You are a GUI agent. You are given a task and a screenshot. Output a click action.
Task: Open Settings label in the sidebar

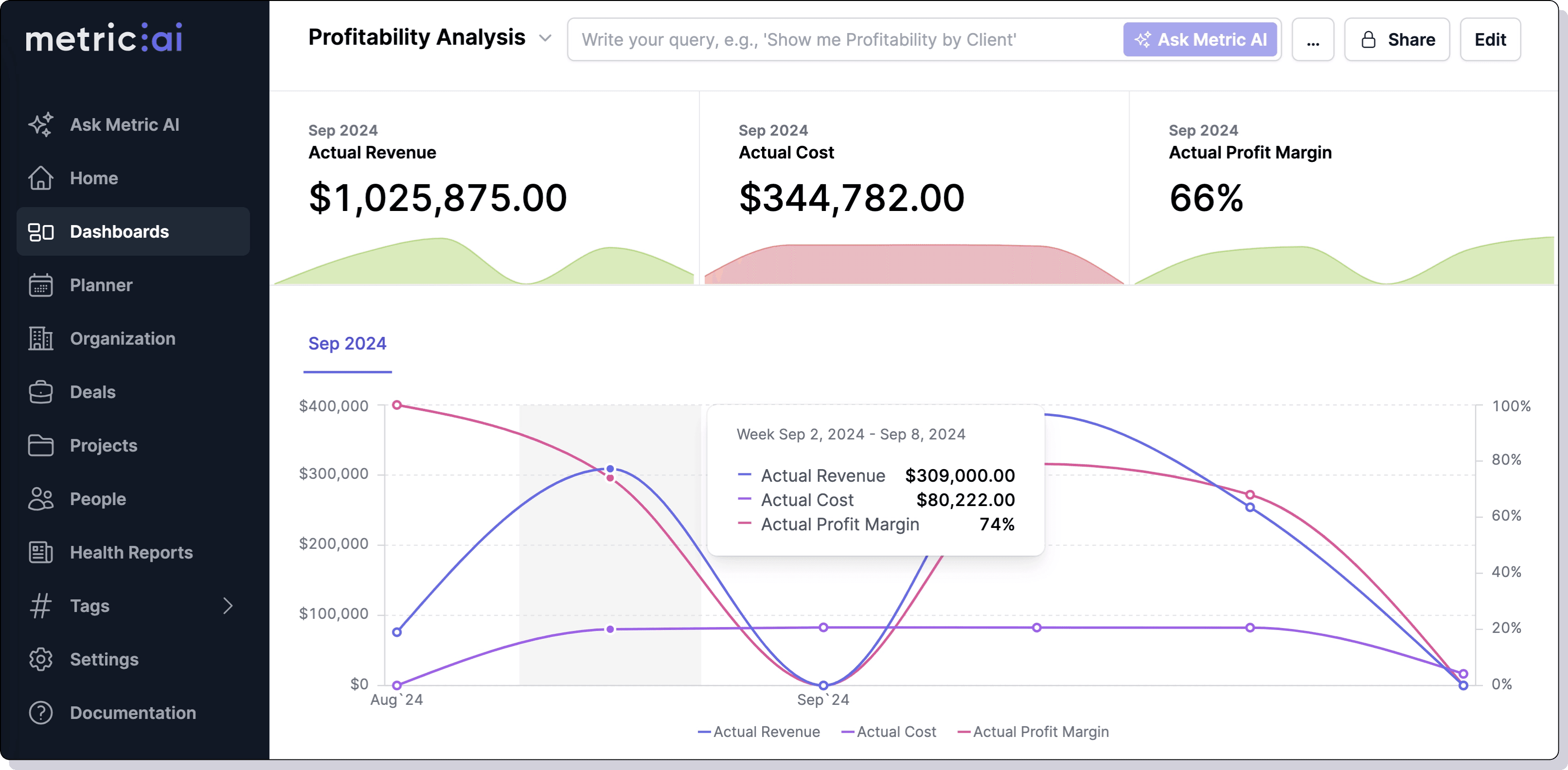[x=104, y=659]
